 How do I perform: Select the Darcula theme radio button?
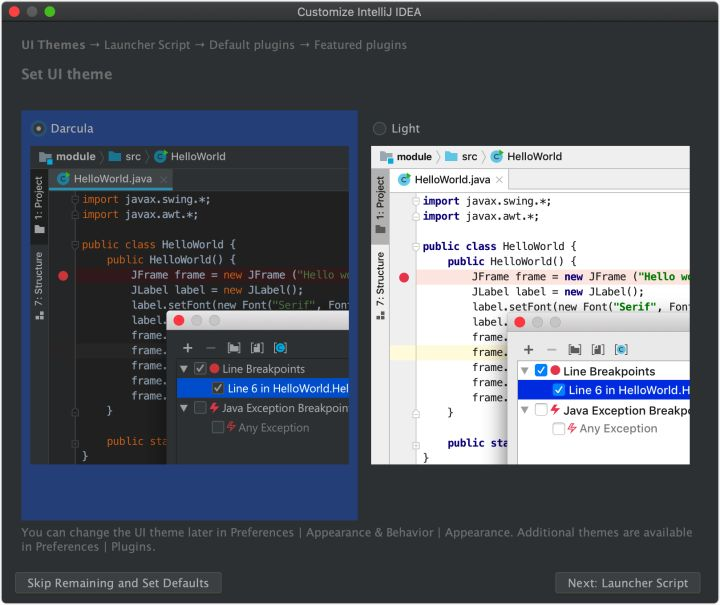click(x=39, y=128)
